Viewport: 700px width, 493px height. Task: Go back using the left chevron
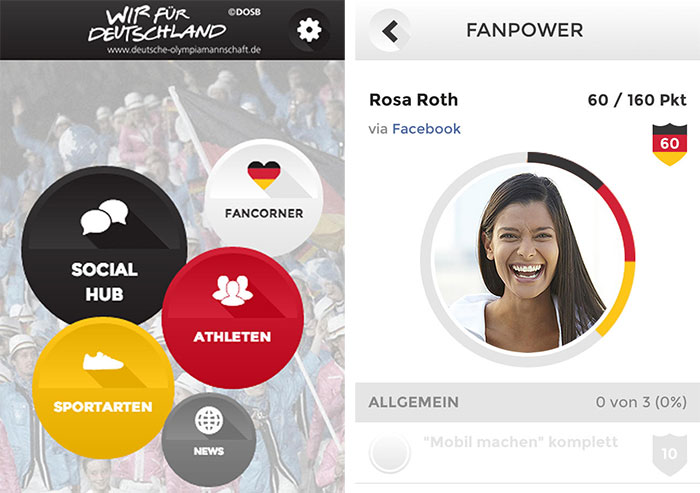[x=390, y=31]
